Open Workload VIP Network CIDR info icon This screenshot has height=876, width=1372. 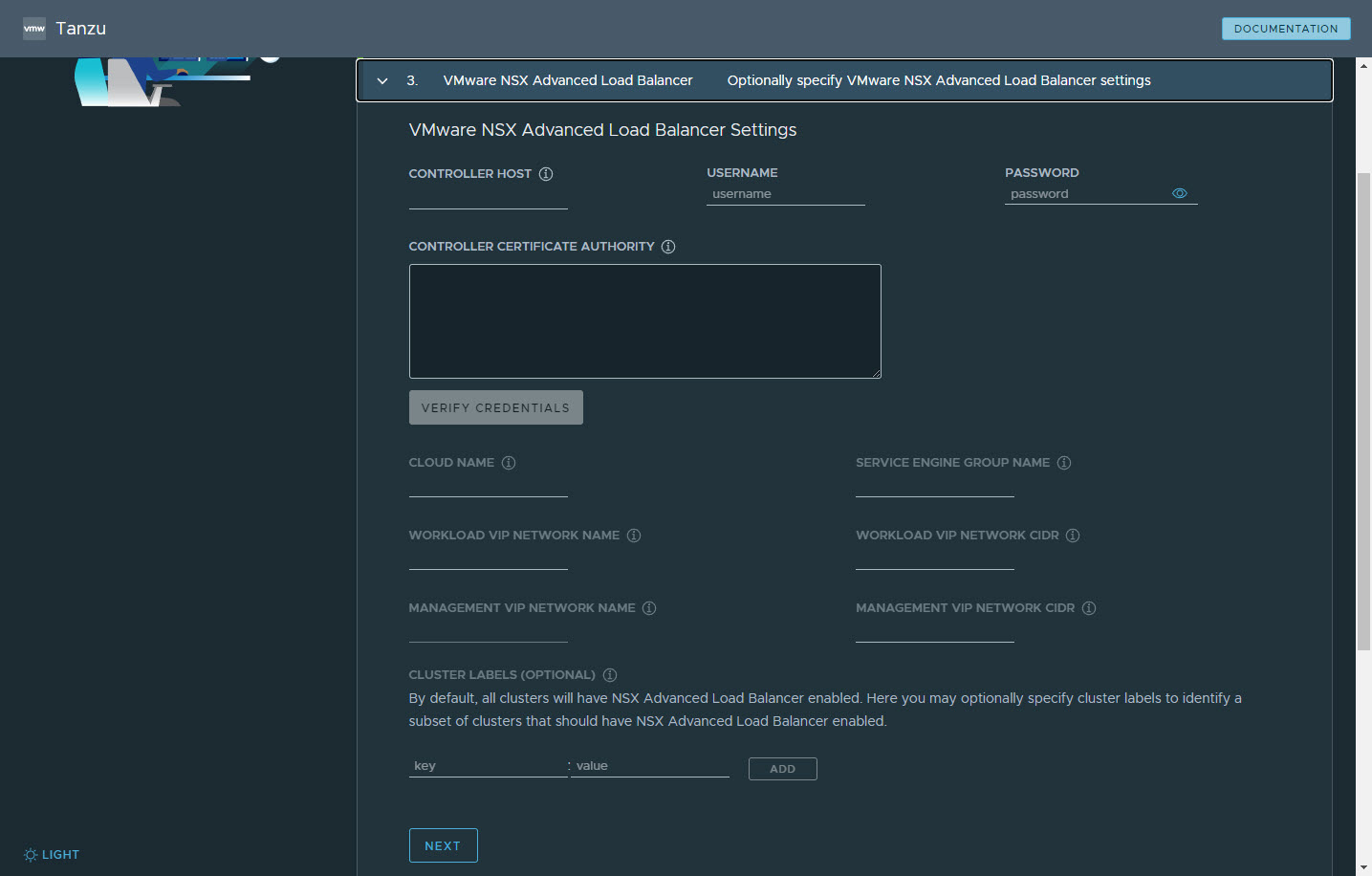pos(1073,536)
